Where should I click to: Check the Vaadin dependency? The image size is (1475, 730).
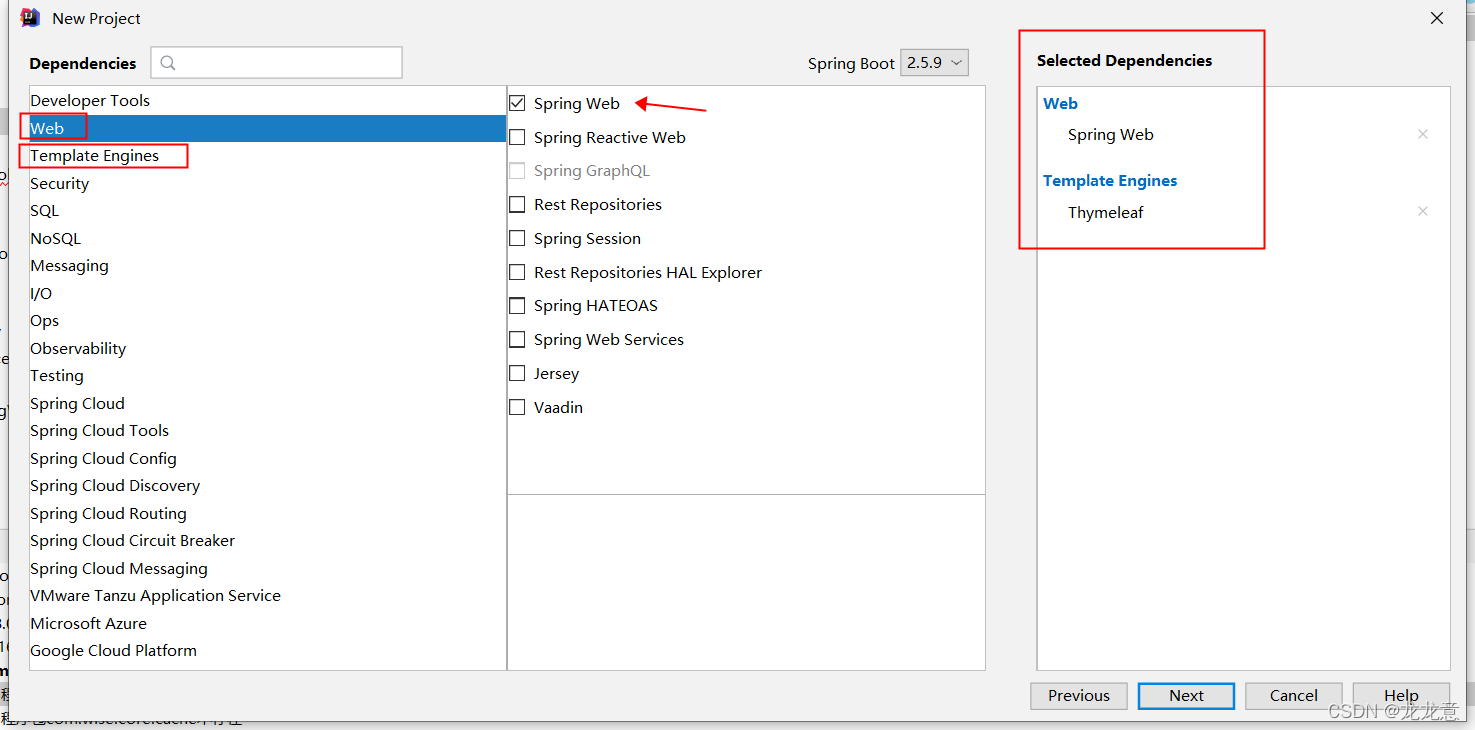coord(517,407)
